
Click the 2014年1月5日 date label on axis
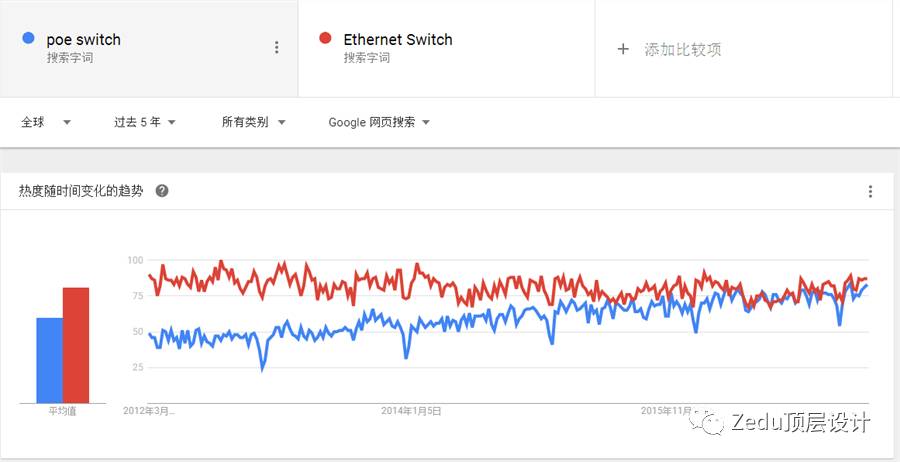point(411,411)
